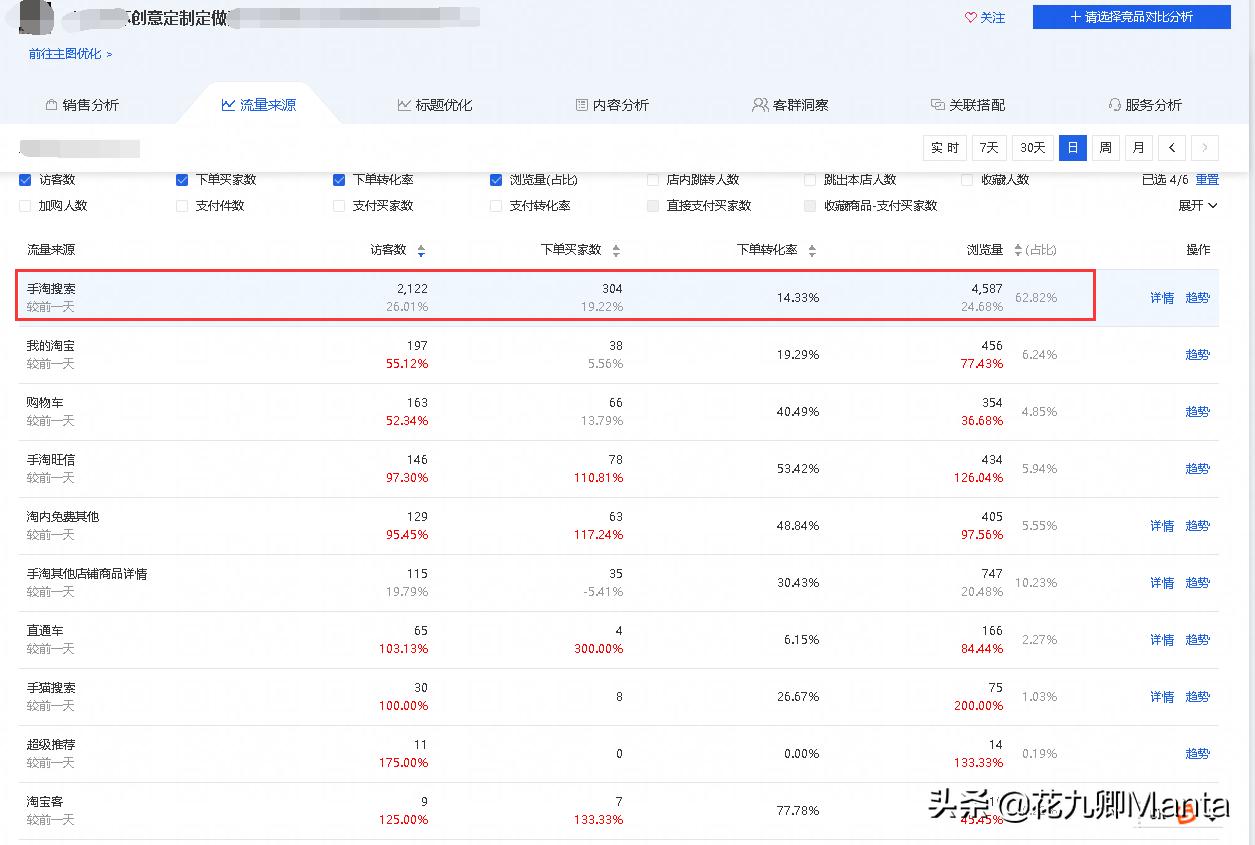1255x845 pixels.
Task: Select the 周 weekly period tab
Action: tap(1105, 147)
